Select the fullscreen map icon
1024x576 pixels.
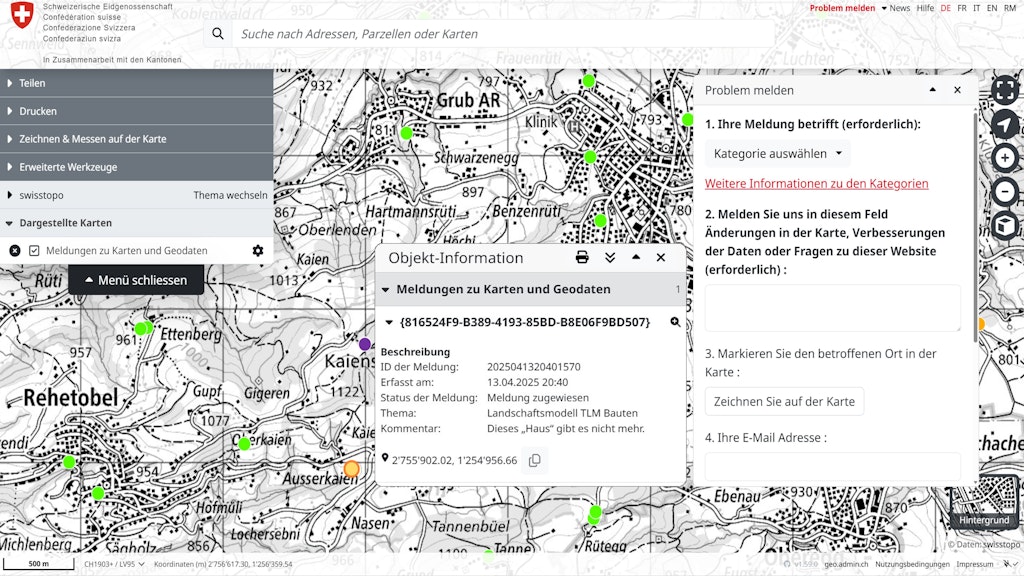point(1004,89)
